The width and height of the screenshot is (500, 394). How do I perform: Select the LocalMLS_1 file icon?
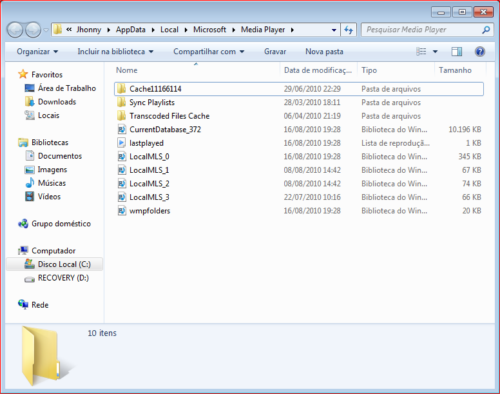[122, 170]
